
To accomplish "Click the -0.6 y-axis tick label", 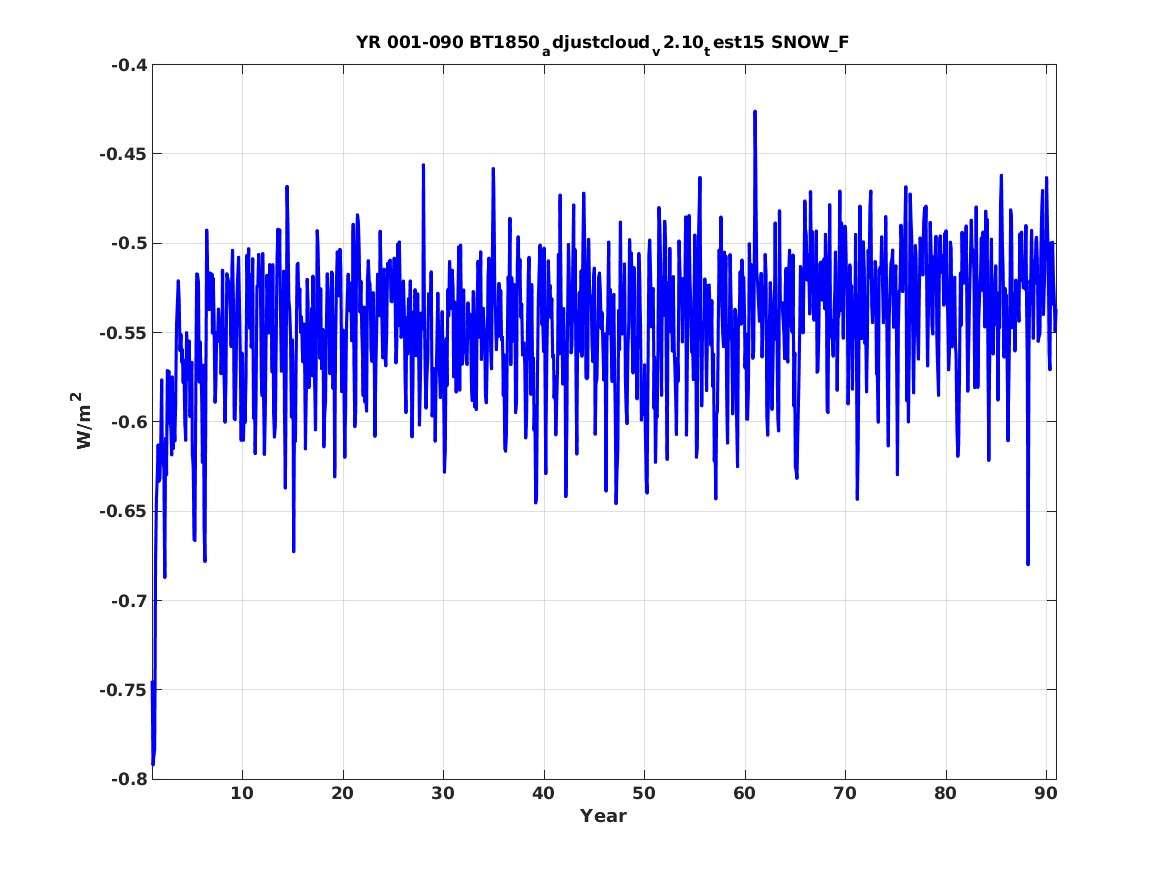I will click(129, 422).
